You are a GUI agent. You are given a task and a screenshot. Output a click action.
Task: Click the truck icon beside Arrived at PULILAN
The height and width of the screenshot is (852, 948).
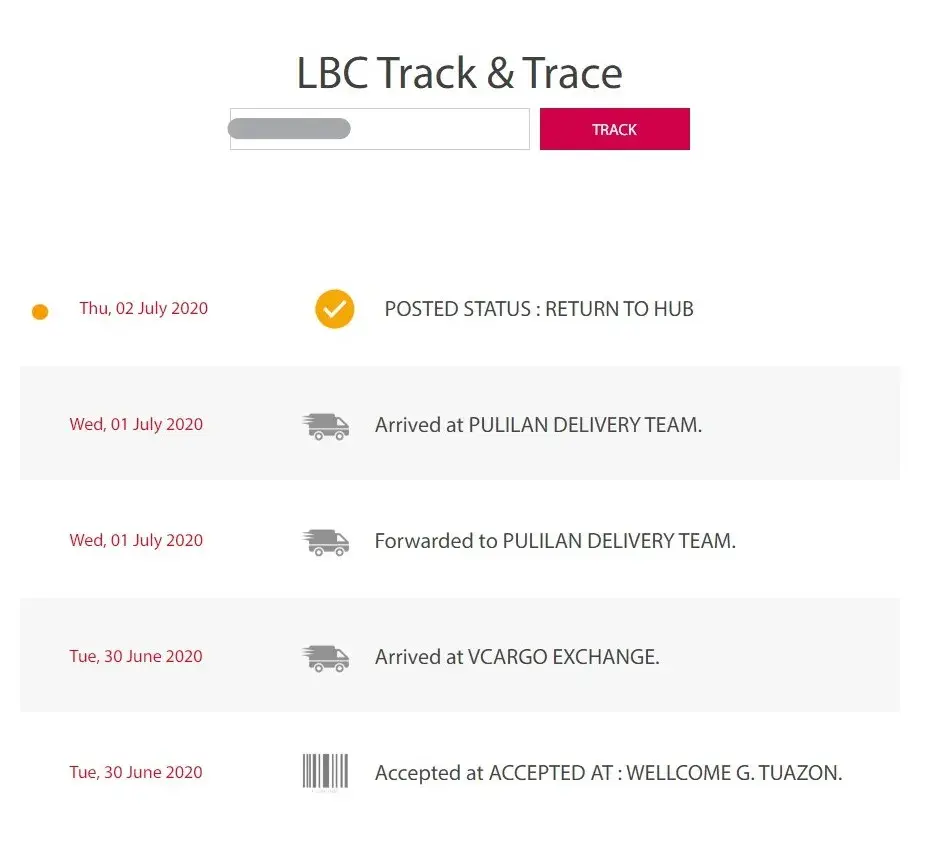click(326, 426)
